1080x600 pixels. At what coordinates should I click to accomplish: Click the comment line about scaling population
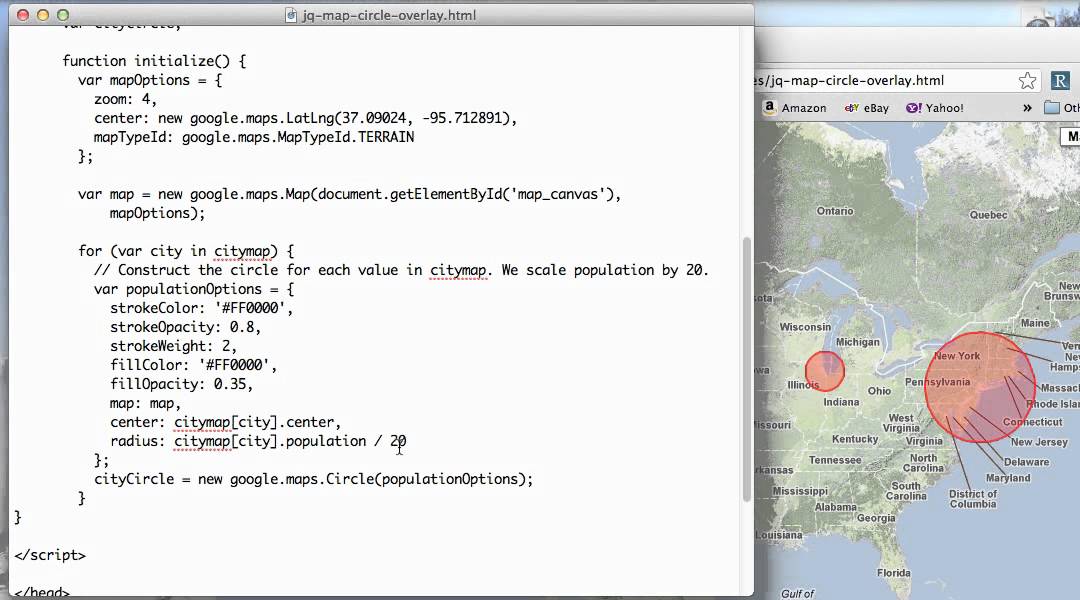coord(402,270)
